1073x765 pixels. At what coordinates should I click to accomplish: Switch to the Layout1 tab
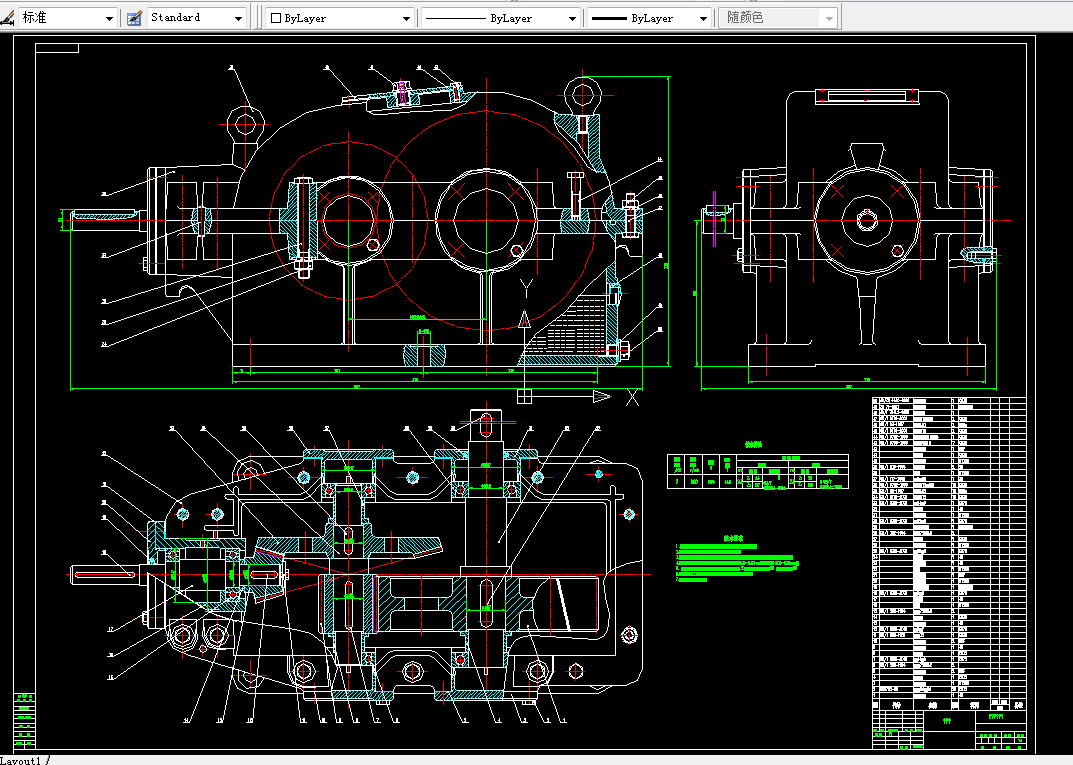[21, 760]
